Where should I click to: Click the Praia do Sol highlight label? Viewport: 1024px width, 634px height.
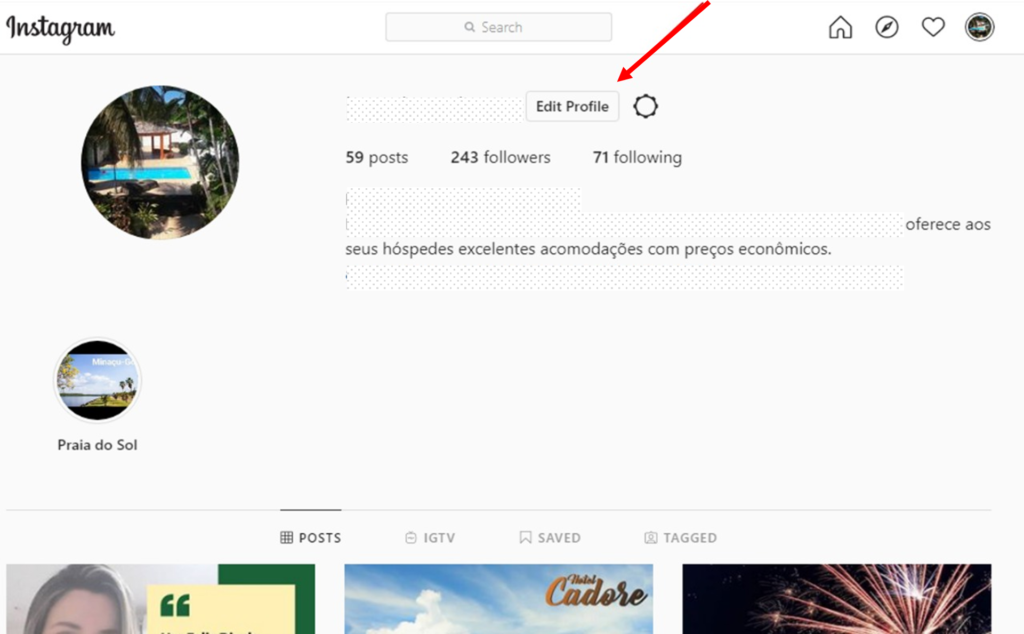(97, 445)
